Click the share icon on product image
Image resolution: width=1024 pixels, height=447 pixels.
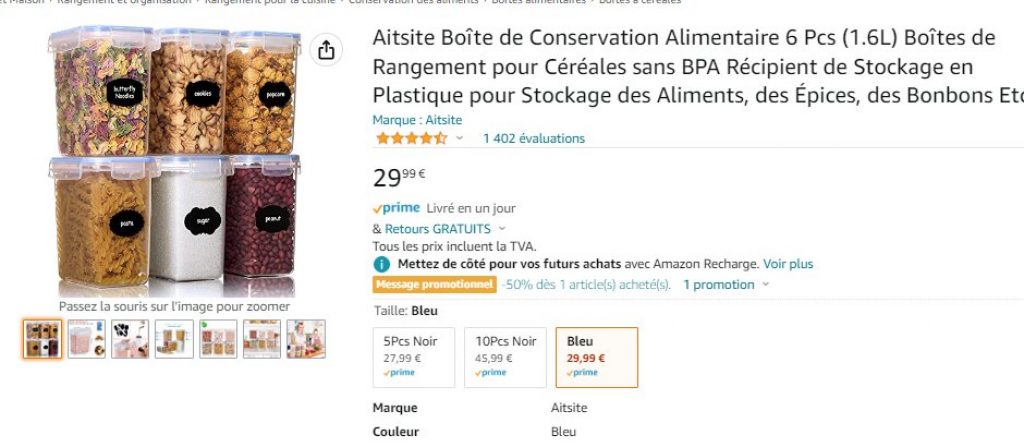[x=326, y=51]
